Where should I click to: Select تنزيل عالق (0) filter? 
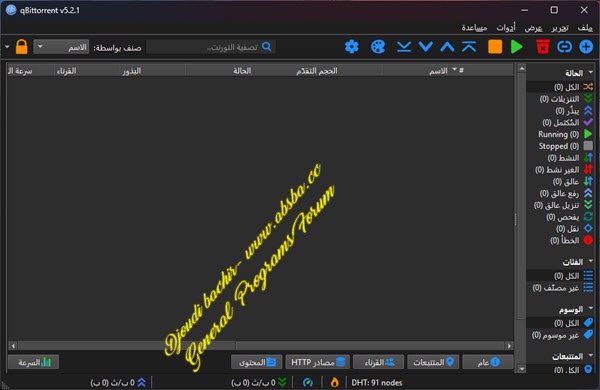click(x=563, y=205)
